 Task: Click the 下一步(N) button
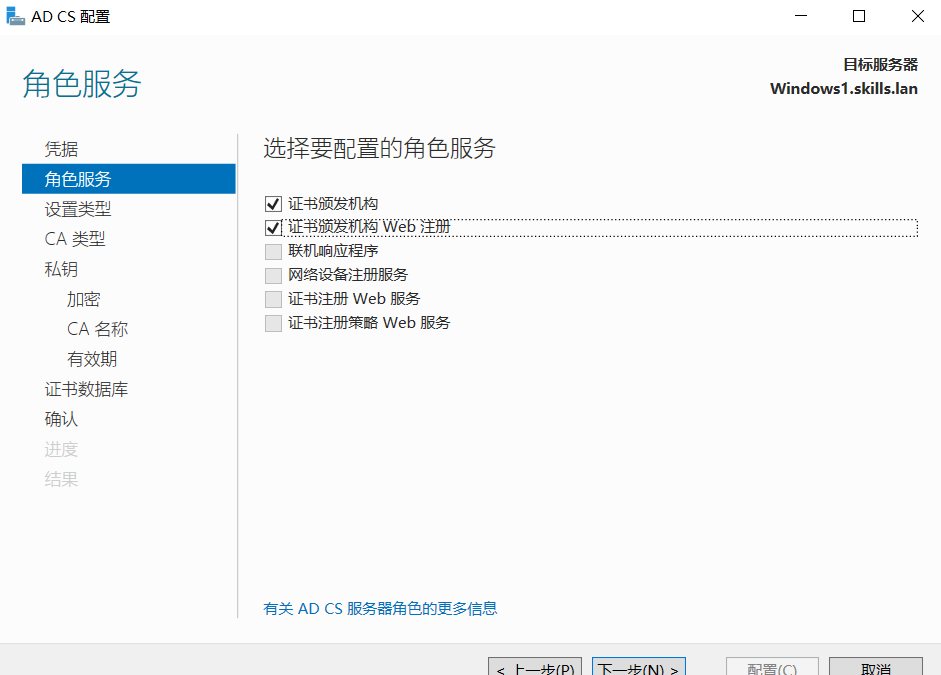(638, 667)
